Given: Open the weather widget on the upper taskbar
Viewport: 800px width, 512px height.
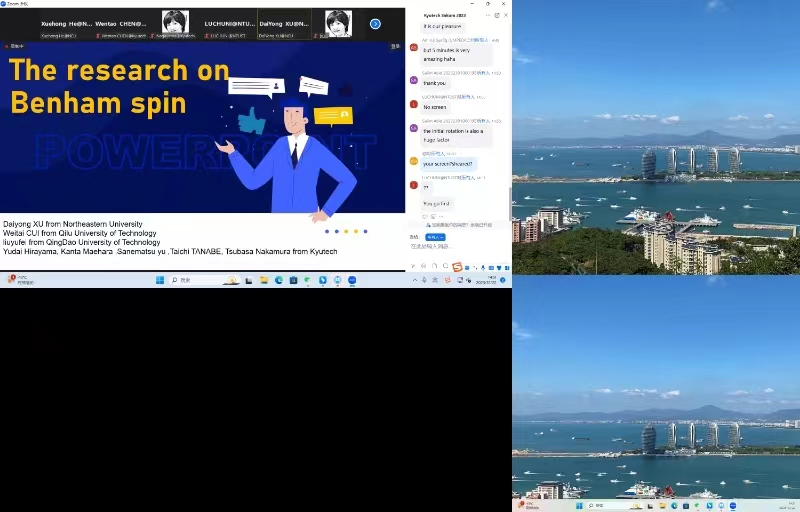Looking at the screenshot, I should tap(20, 279).
